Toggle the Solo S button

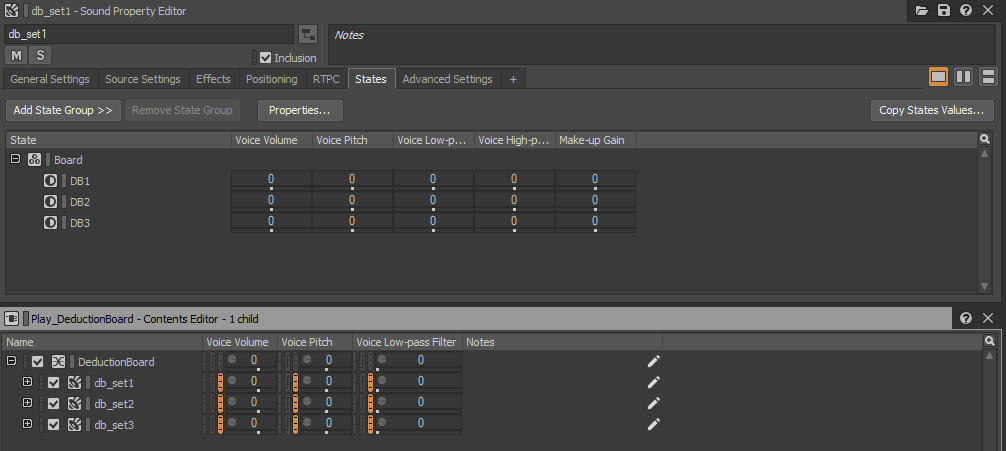tap(40, 55)
